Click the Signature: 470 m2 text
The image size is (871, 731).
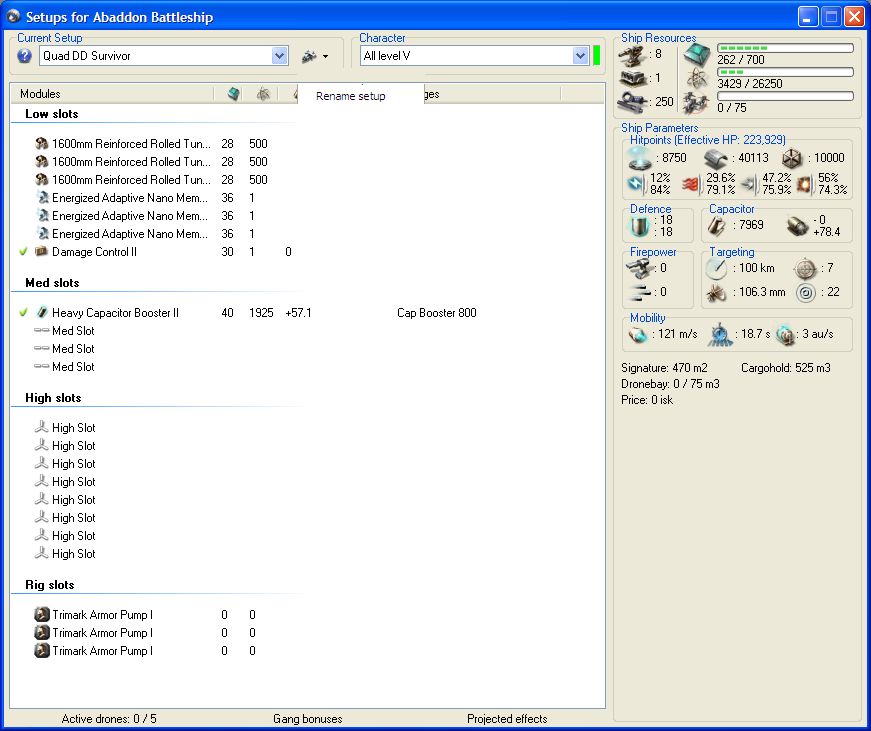[x=664, y=368]
